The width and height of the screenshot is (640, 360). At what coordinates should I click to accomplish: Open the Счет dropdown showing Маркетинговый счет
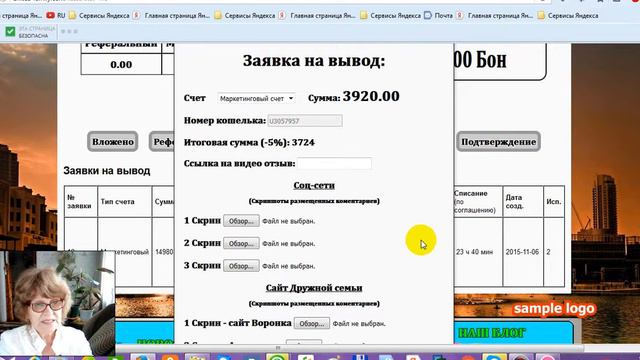(x=256, y=98)
